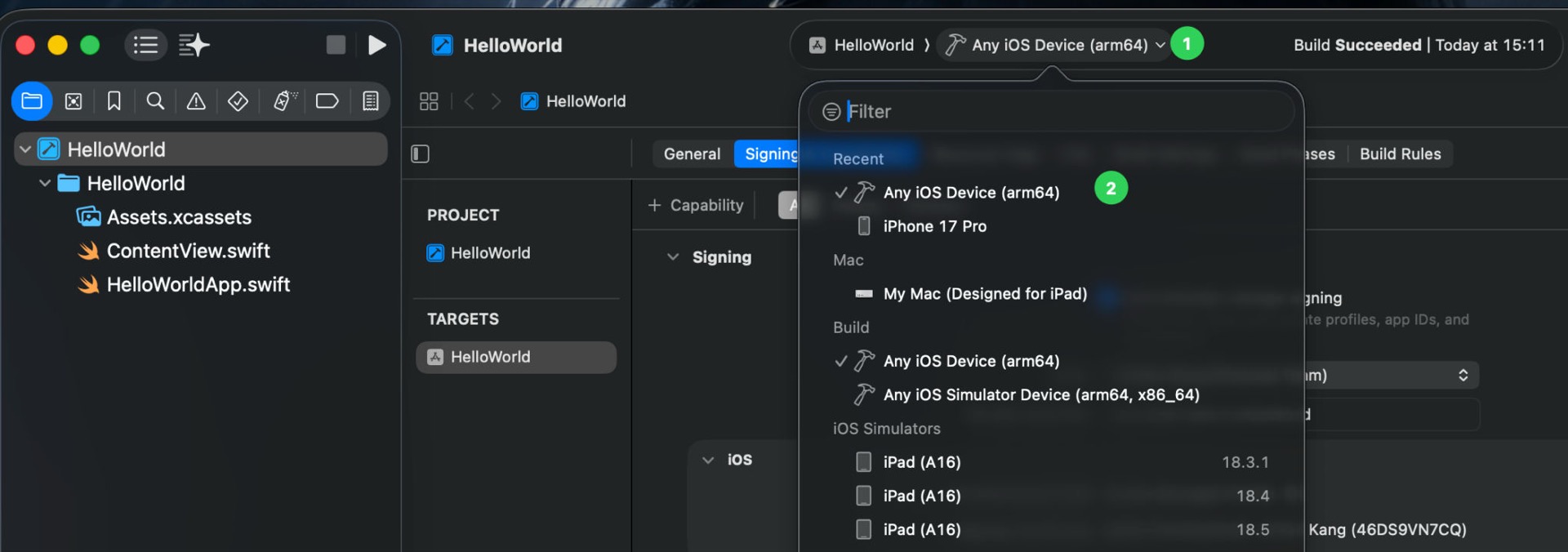This screenshot has width=1568, height=552.
Task: Toggle the targets list sidebar icon
Action: pos(420,154)
